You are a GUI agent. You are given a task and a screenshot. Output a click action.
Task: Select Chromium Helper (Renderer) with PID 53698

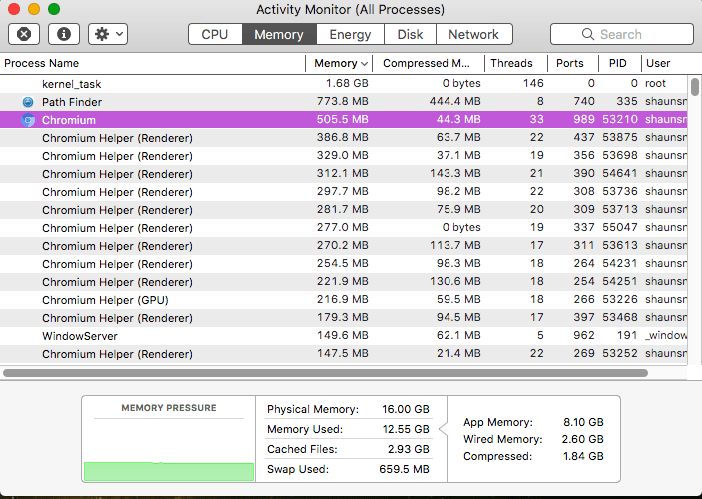click(x=343, y=156)
